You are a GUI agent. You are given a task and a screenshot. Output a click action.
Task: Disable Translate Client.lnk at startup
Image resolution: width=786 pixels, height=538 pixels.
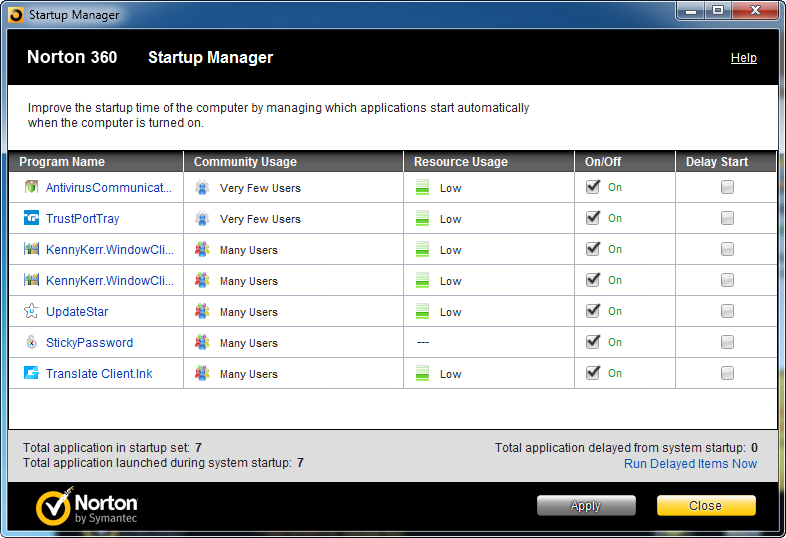(x=593, y=373)
